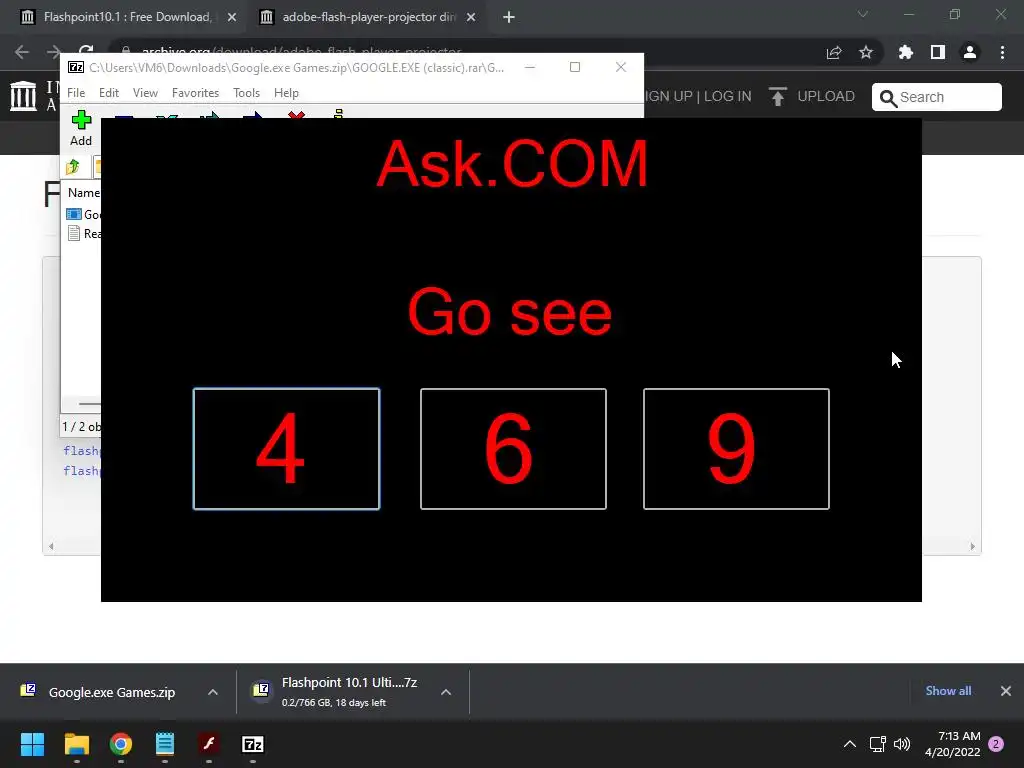Open 7-Zip from the taskbar

point(253,744)
